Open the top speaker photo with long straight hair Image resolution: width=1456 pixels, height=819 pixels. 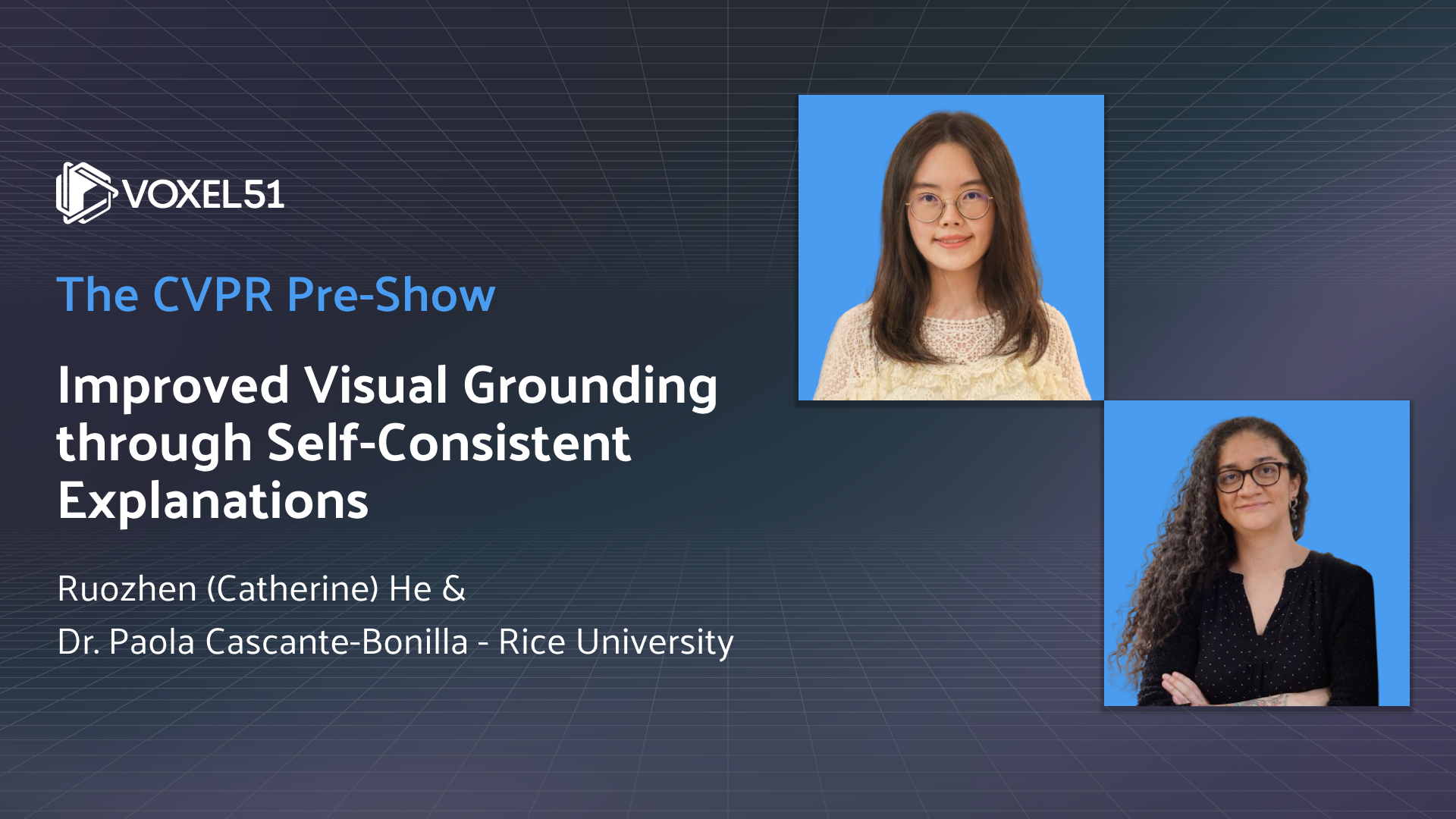951,247
